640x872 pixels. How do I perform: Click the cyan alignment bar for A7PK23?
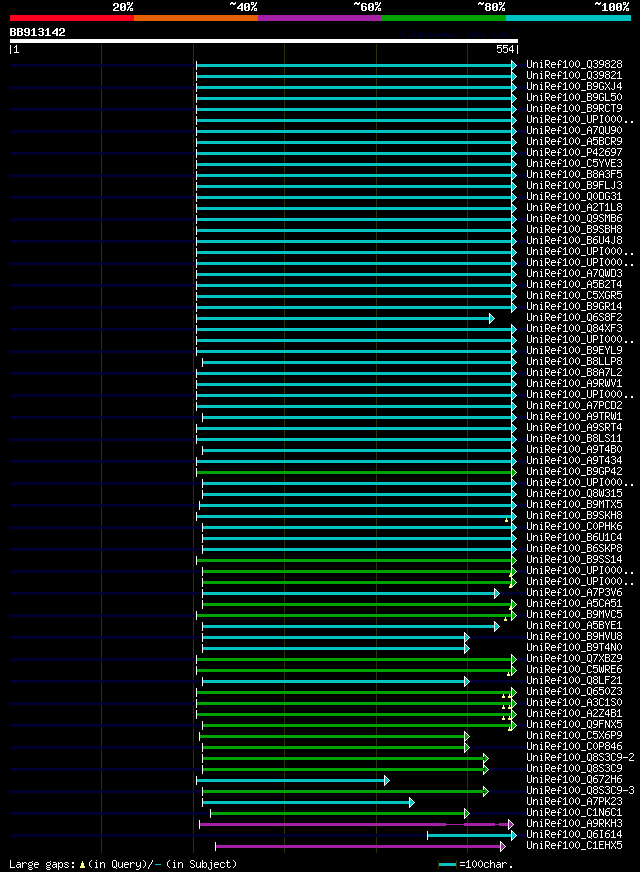pyautogui.click(x=308, y=802)
